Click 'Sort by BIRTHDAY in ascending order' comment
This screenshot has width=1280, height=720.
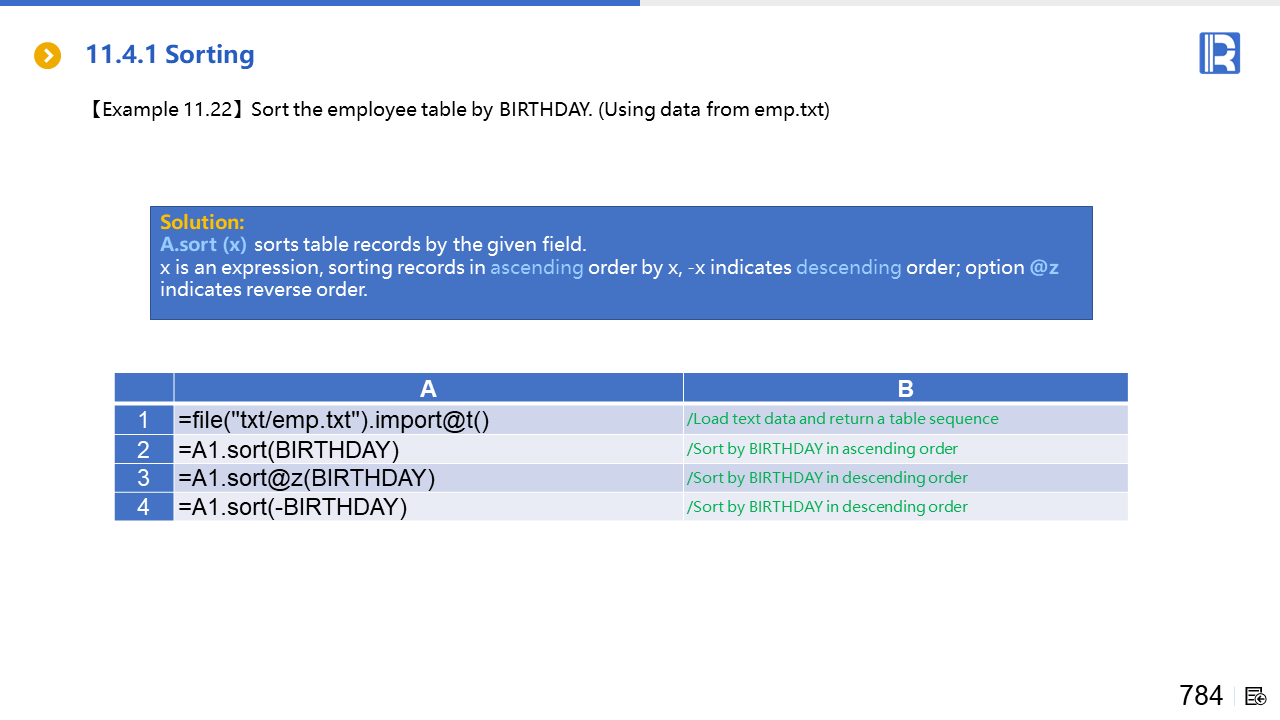pyautogui.click(x=822, y=449)
